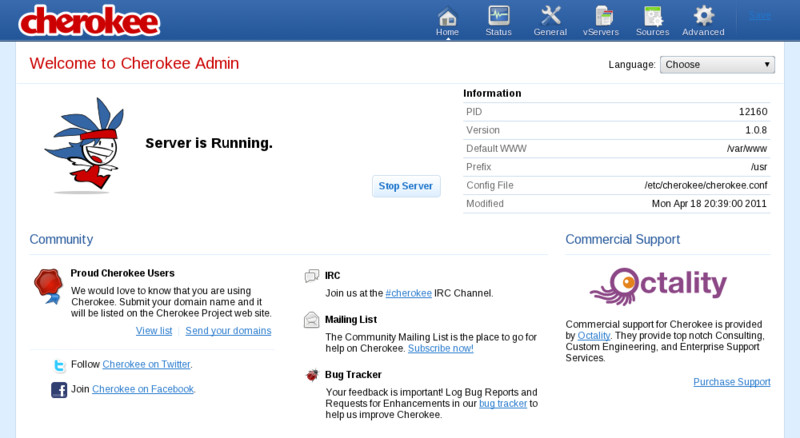Image resolution: width=800 pixels, height=438 pixels.
Task: Open Cherokee on Facebook link
Action: 143,389
